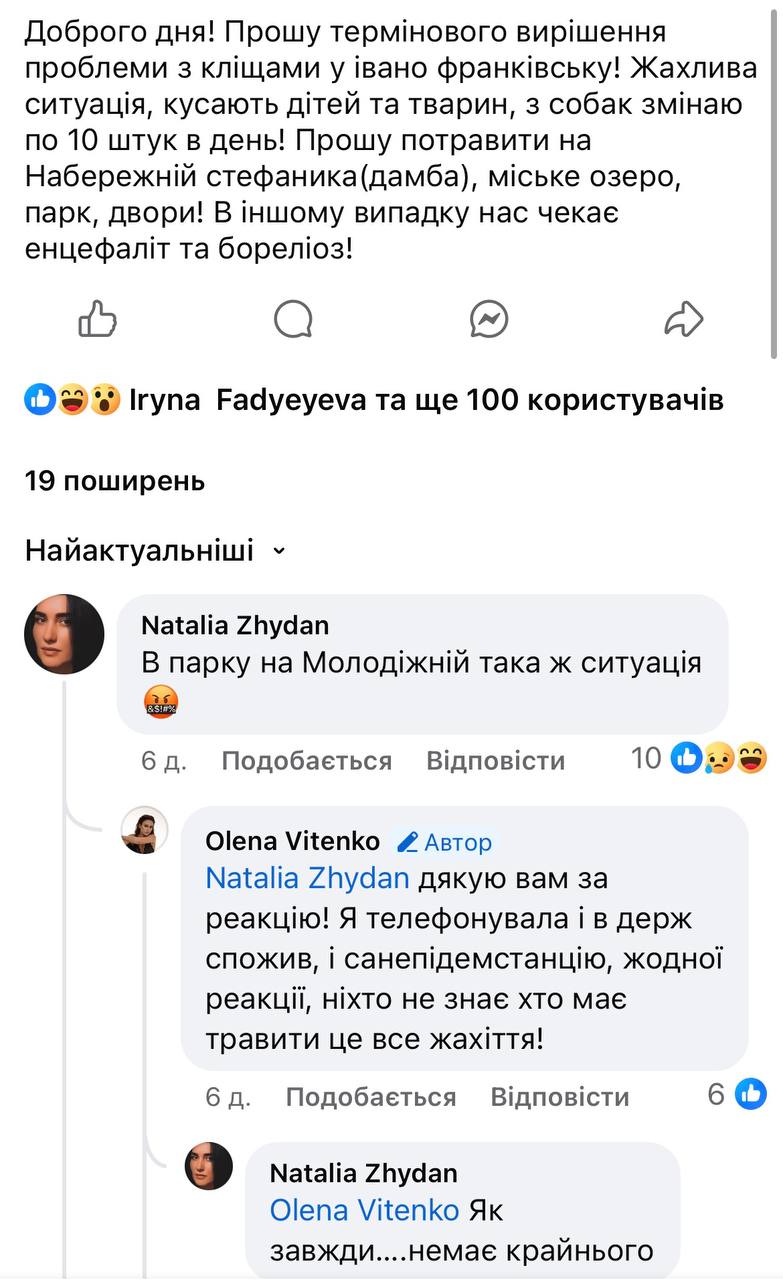The width and height of the screenshot is (783, 1280).
Task: Open Olena Vitenko's profile name link
Action: 292,841
